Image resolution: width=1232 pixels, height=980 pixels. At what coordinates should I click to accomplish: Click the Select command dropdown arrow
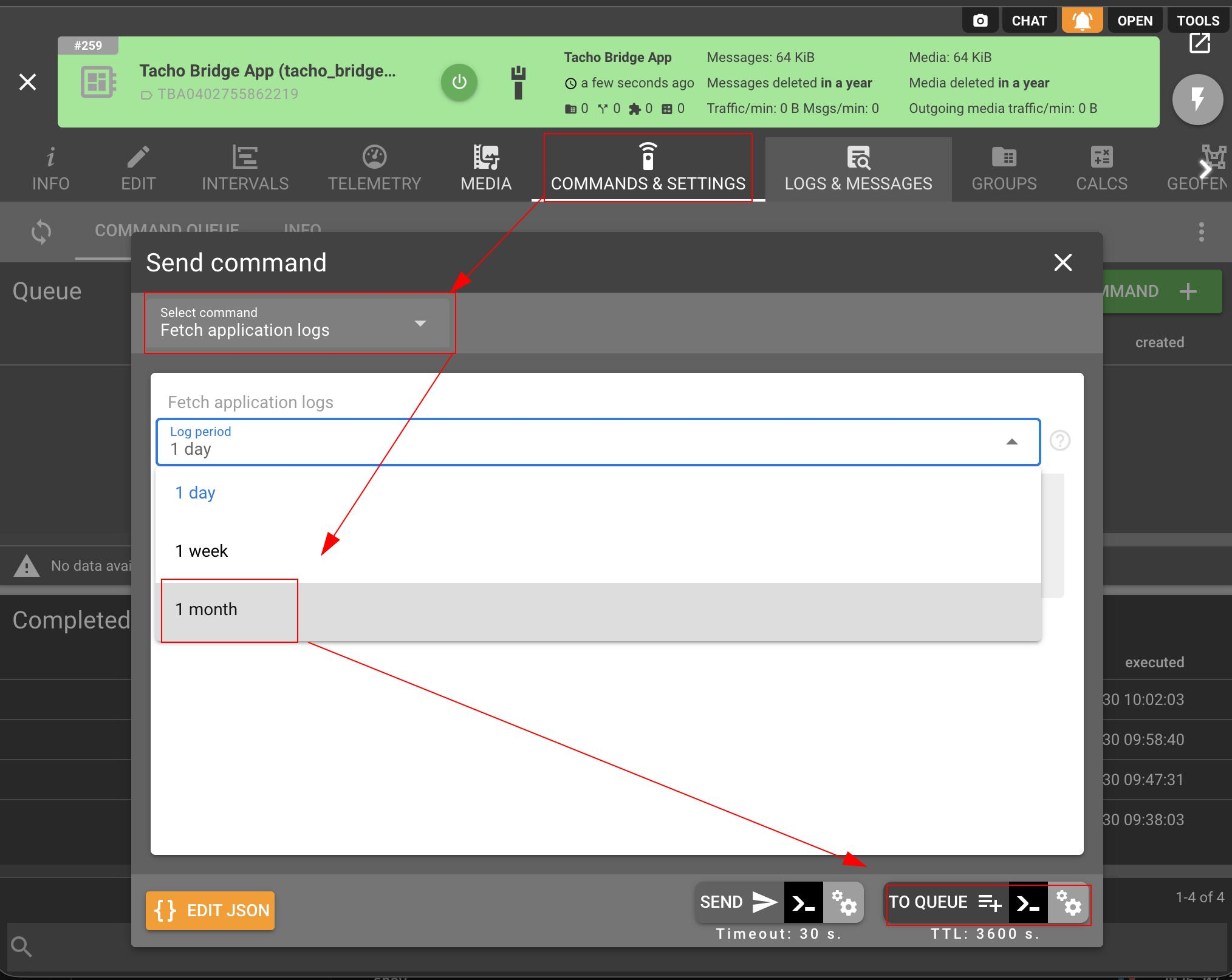pos(420,323)
